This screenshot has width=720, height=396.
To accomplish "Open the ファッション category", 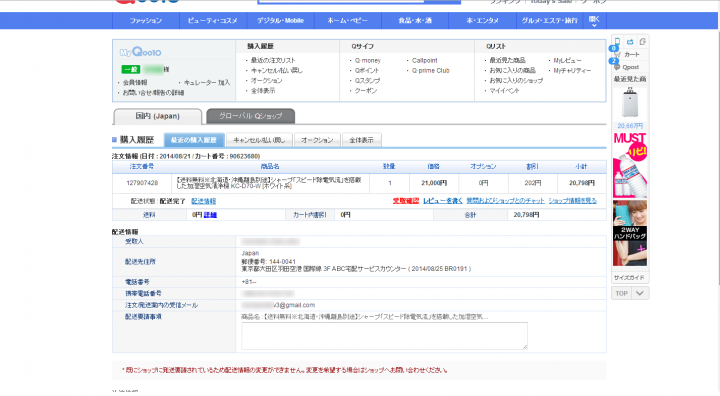I will 146,21.
